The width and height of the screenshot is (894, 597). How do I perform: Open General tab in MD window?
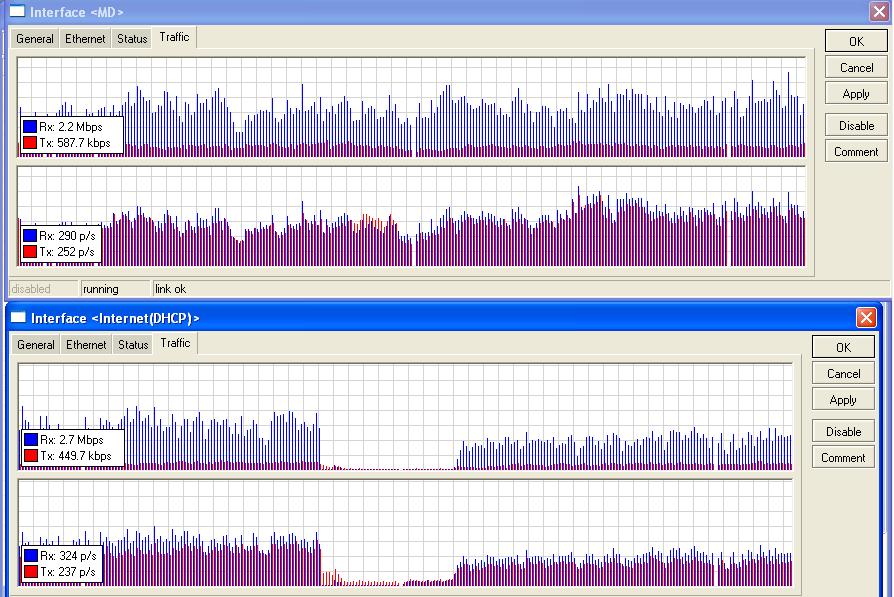tap(35, 39)
